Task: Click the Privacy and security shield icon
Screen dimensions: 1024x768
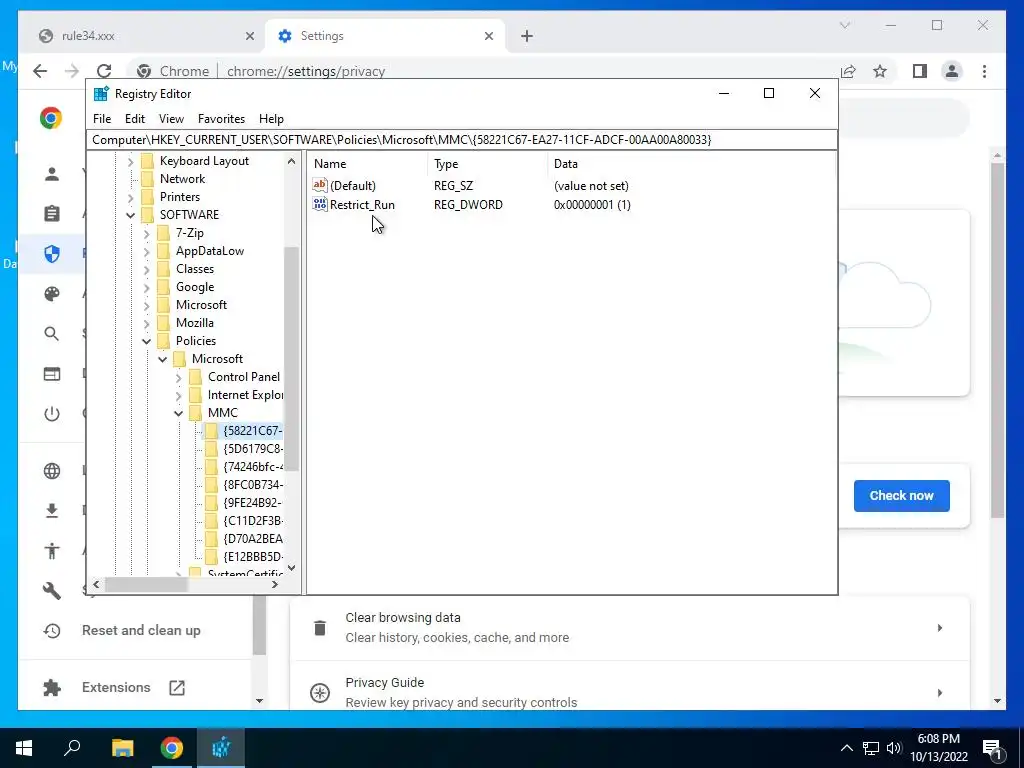Action: pyautogui.click(x=52, y=253)
